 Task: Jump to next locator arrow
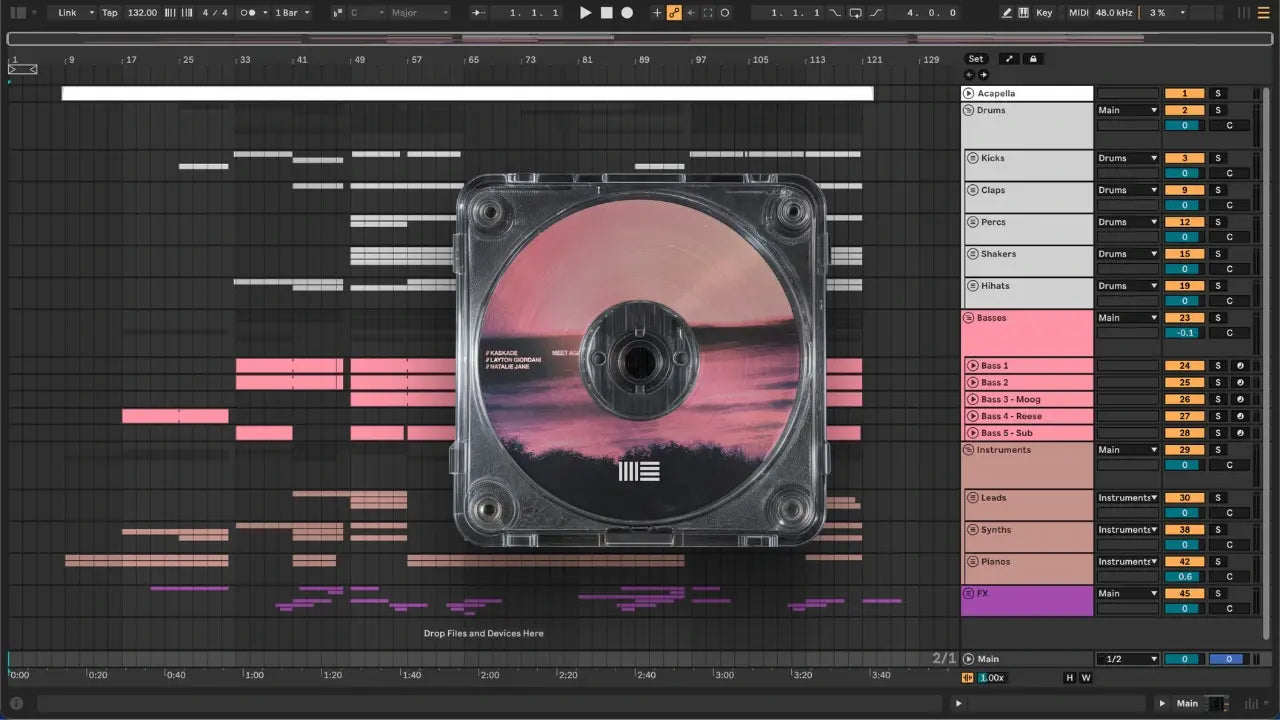[x=983, y=75]
